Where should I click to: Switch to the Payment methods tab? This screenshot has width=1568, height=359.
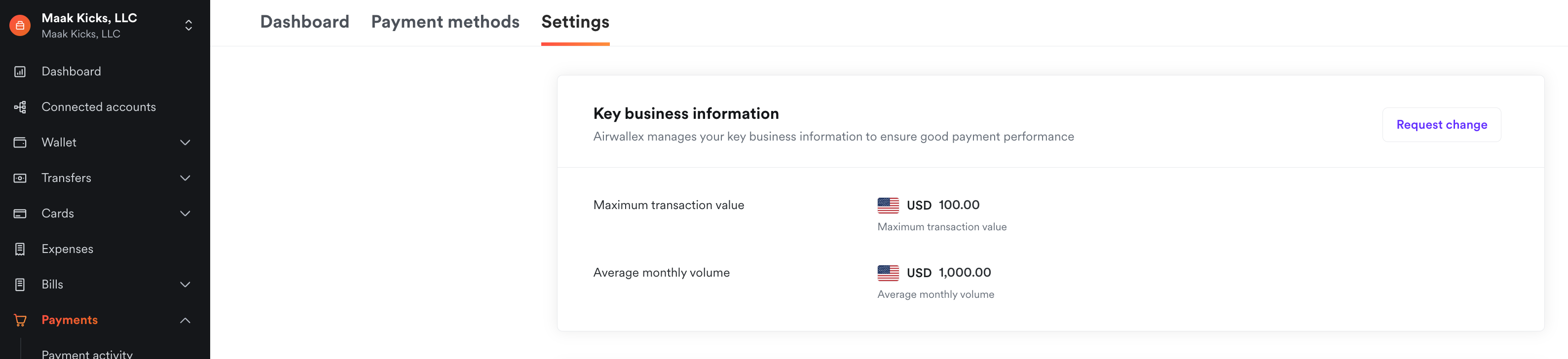click(445, 22)
